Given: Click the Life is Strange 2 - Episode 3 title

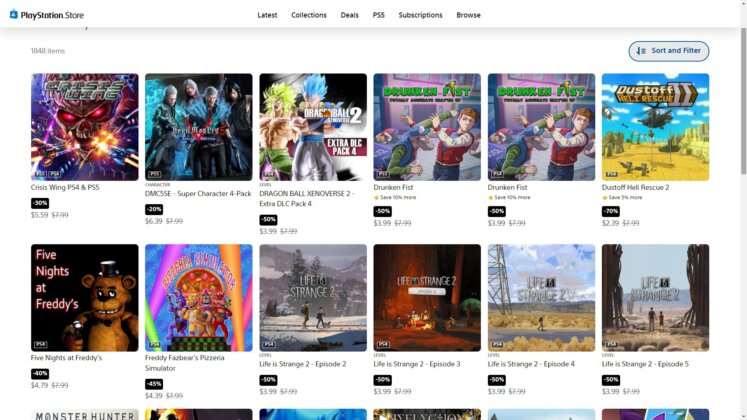Looking at the screenshot, I should click(416, 364).
